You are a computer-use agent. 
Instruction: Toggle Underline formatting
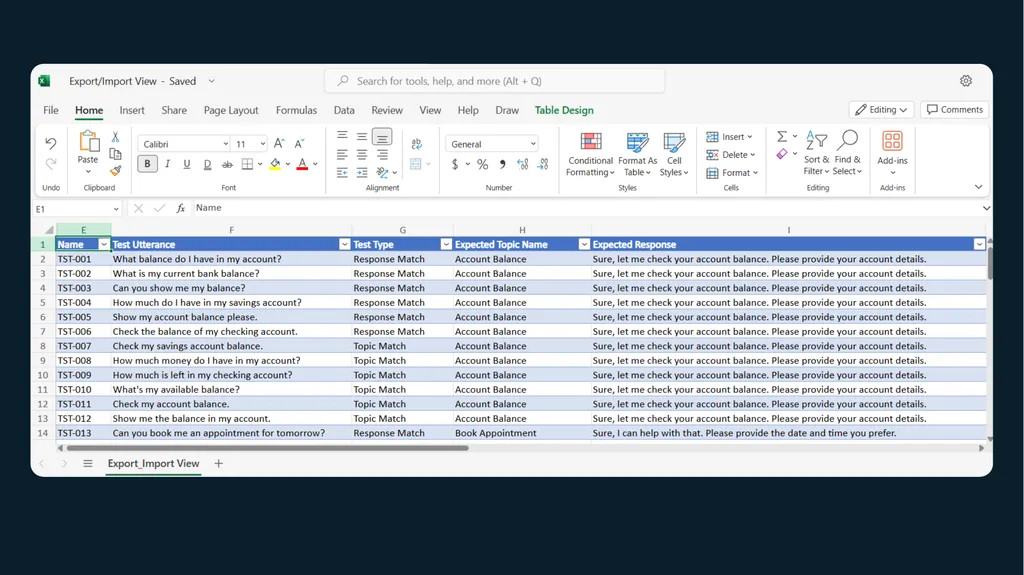(x=187, y=164)
